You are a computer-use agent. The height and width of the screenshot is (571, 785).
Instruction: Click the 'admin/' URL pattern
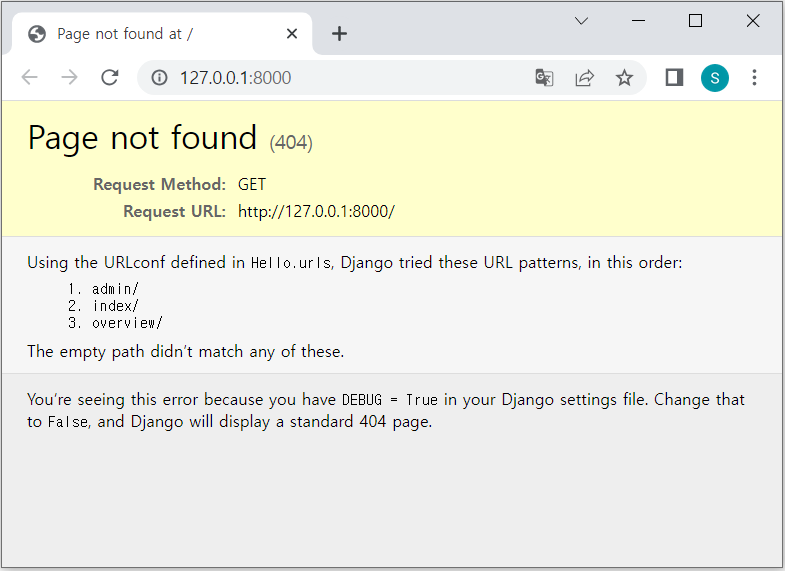pyautogui.click(x=115, y=289)
